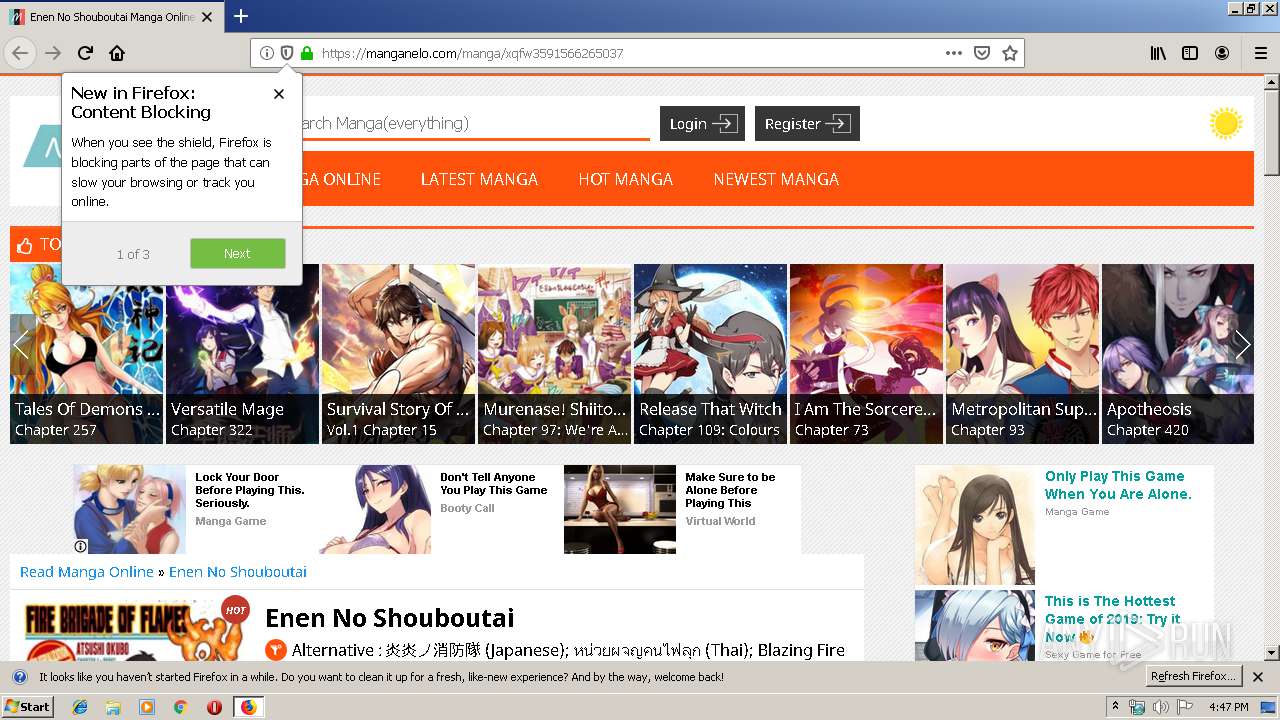Click the content blocking shield icon
Screen dimensions: 1280x720
(287, 53)
